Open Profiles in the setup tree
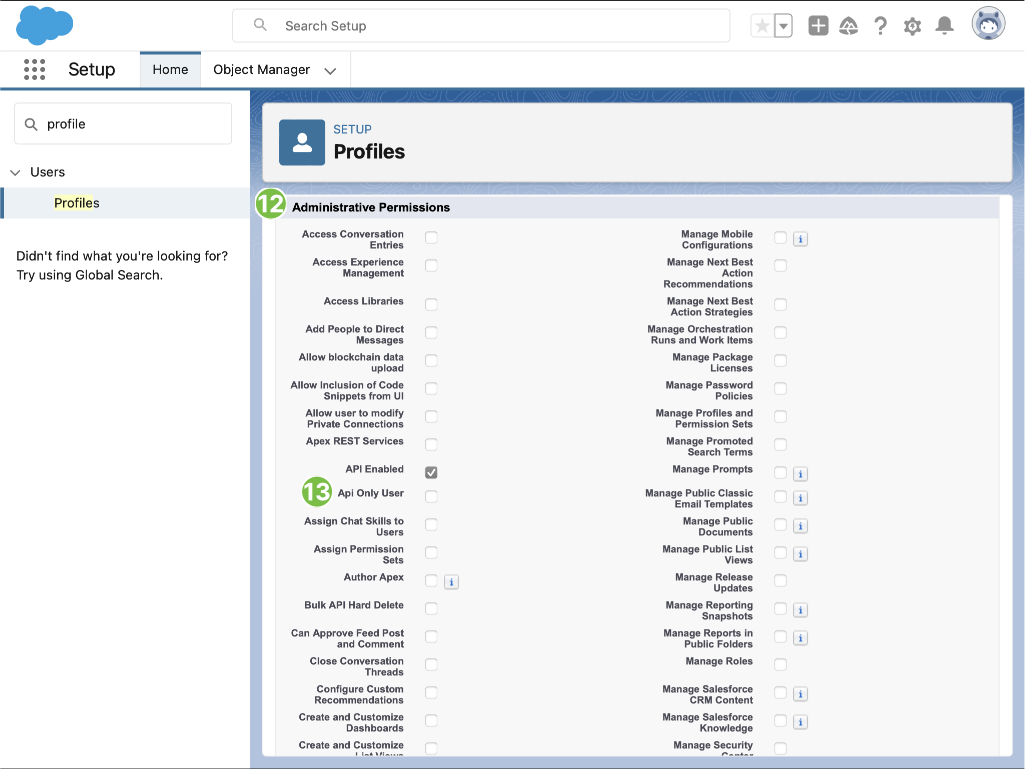 77,203
